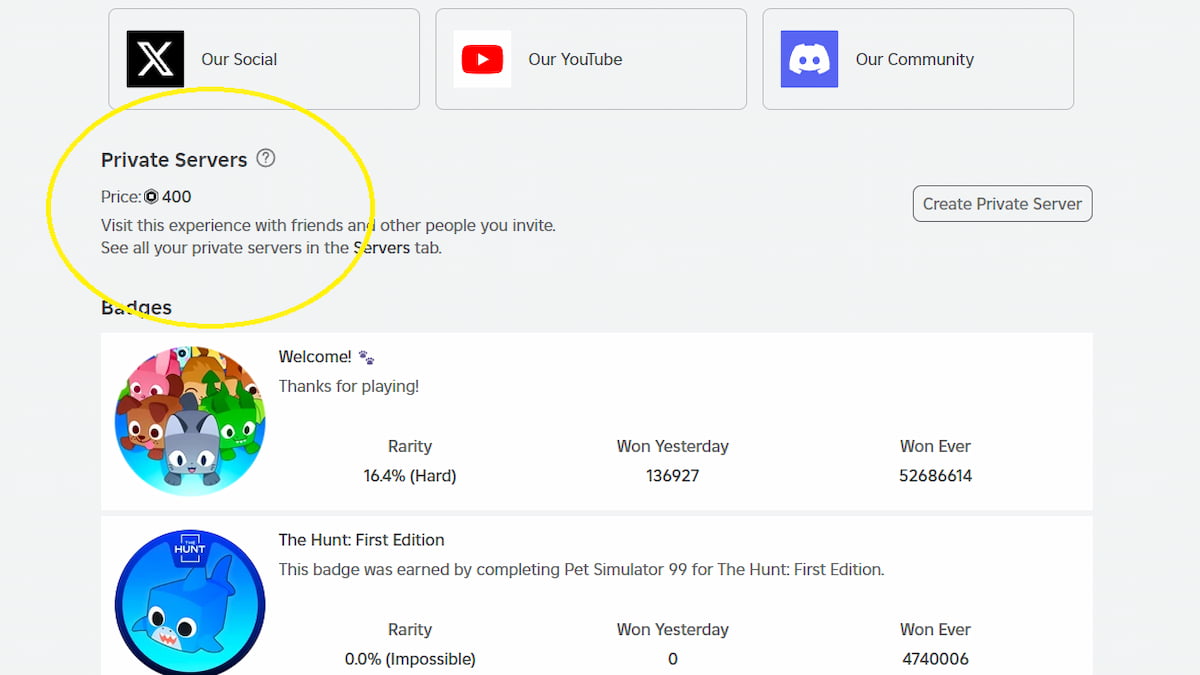Click the Robux coin icon beside the price

(x=152, y=197)
